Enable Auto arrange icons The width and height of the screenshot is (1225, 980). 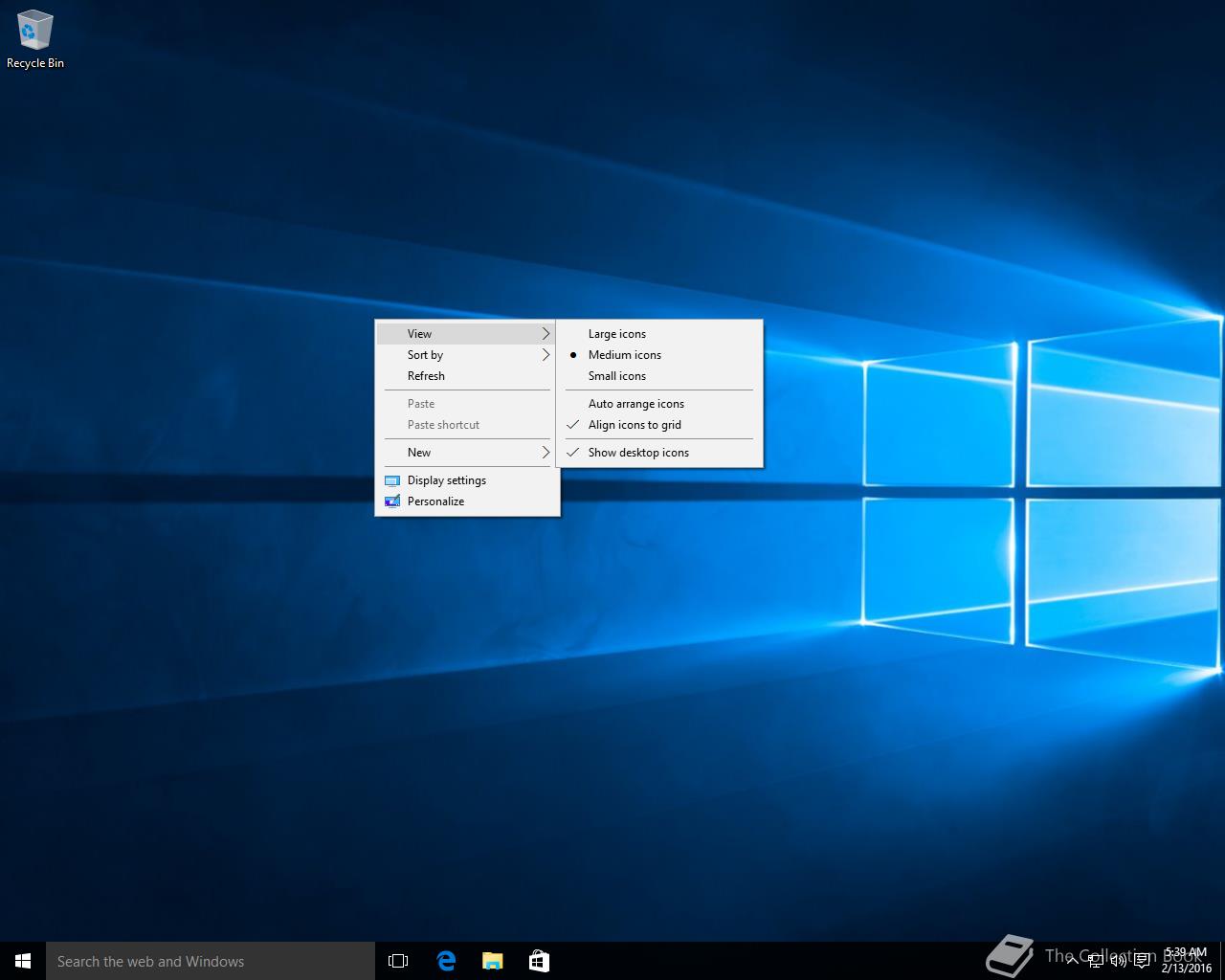(659, 404)
